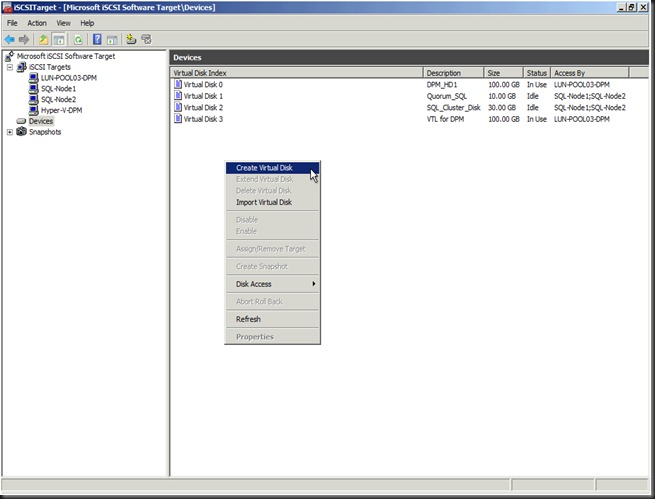Click the green Refresh toolbar icon

[78, 39]
